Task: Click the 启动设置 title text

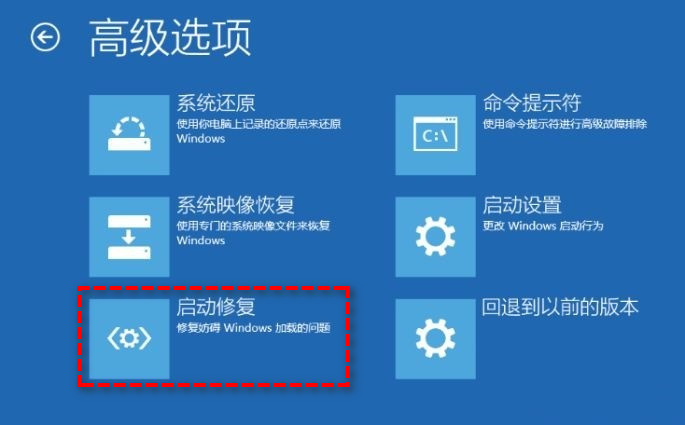Action: tap(522, 205)
